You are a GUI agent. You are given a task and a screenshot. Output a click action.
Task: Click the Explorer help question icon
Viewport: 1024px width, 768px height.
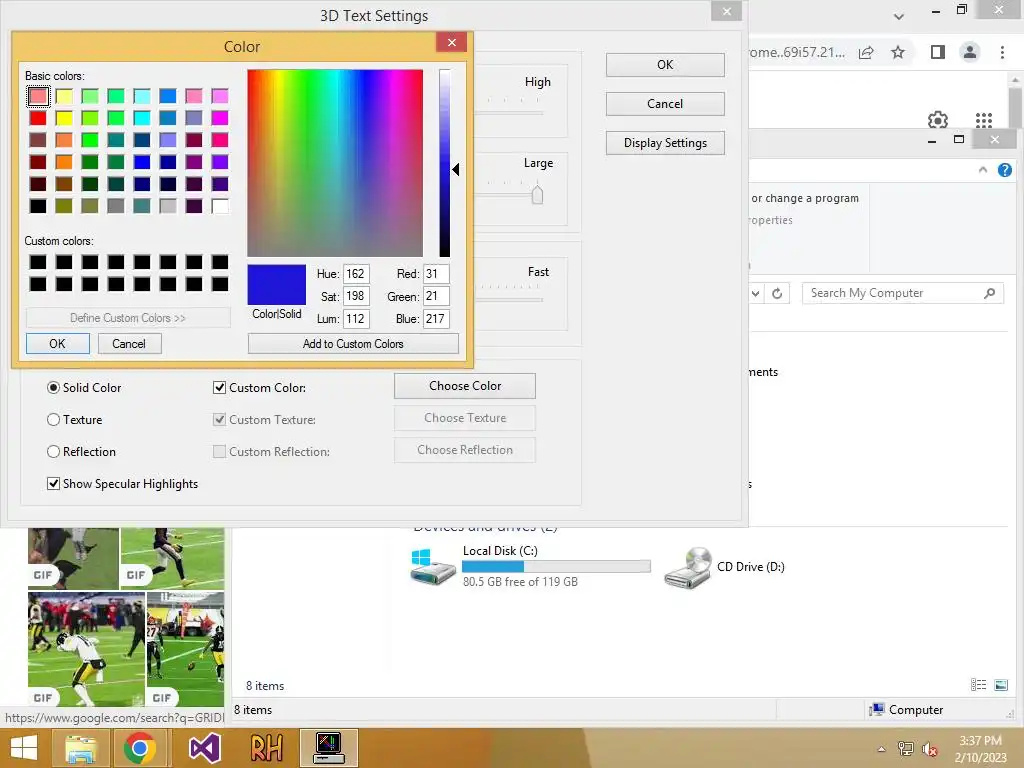pos(1004,170)
